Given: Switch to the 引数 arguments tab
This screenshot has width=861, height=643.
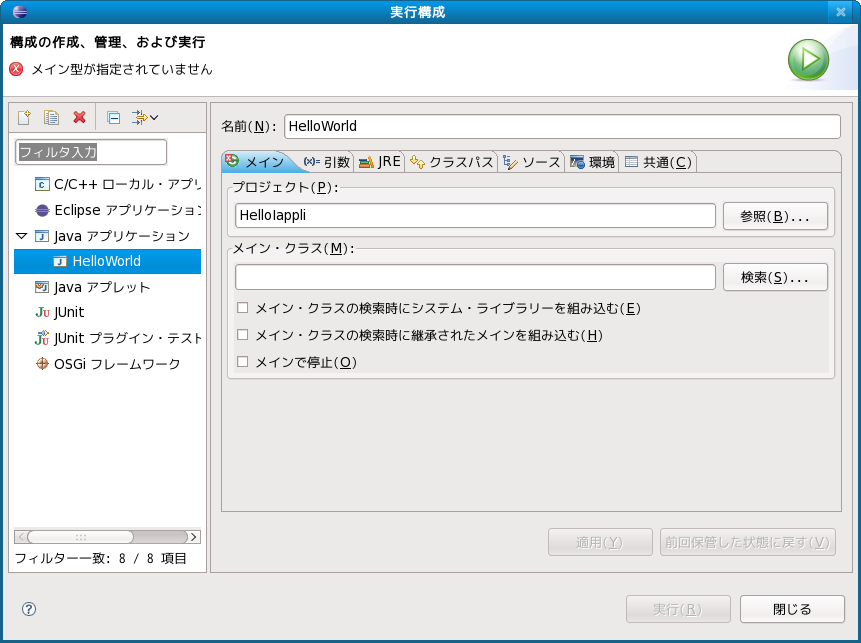Looking at the screenshot, I should click(327, 162).
